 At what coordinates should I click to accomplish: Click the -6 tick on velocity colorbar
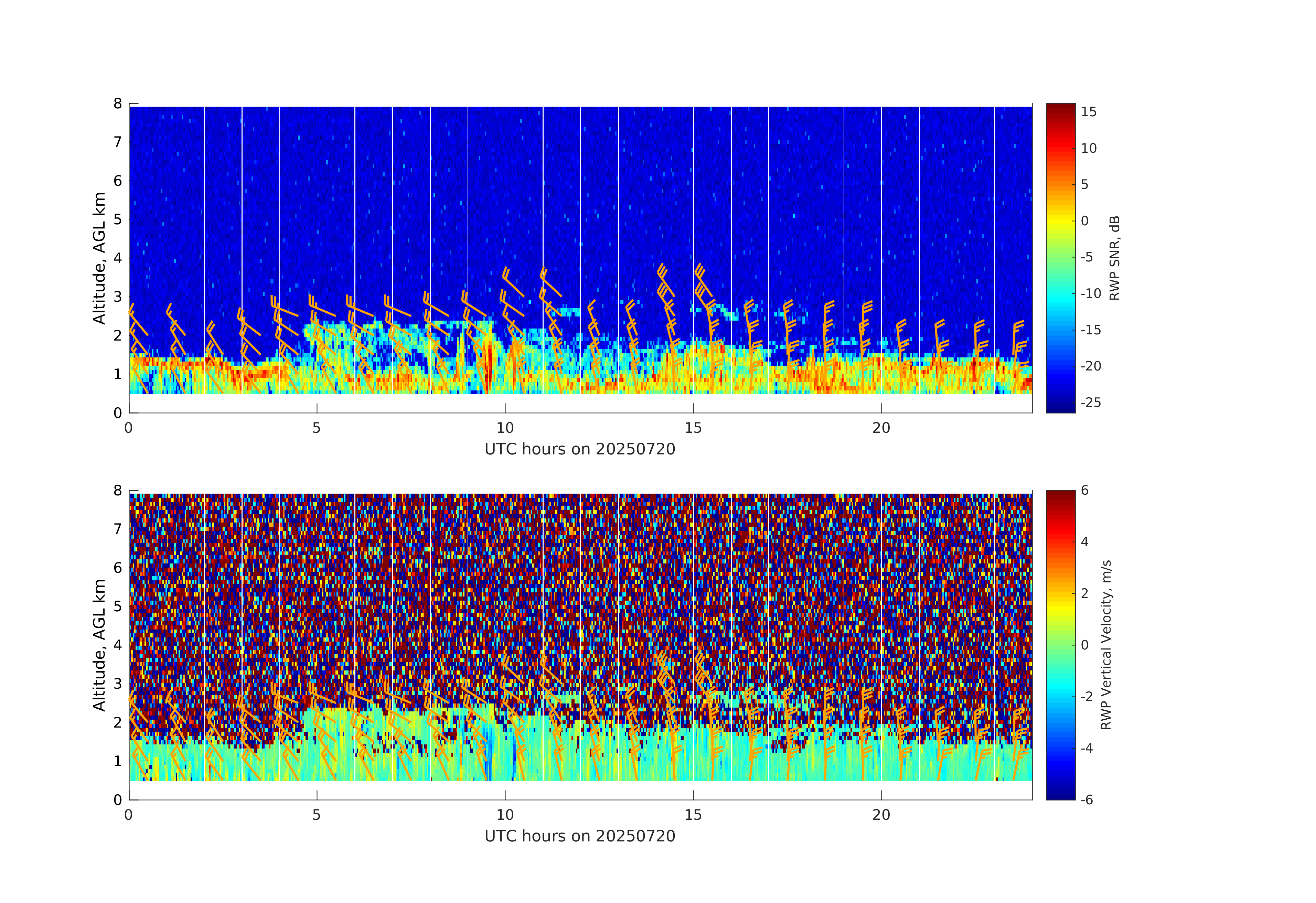(x=1087, y=799)
